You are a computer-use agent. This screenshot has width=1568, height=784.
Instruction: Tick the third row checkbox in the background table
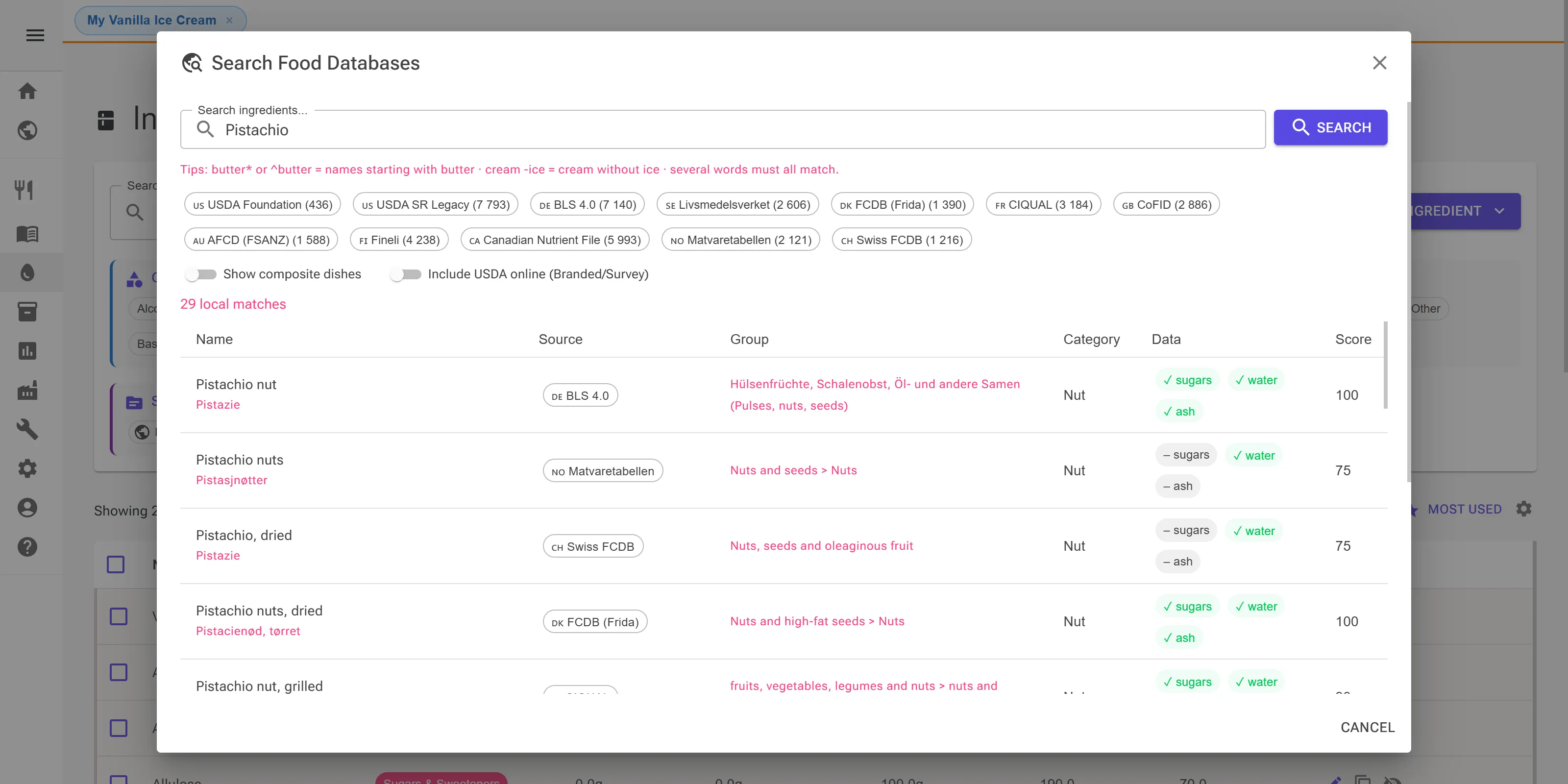(119, 728)
